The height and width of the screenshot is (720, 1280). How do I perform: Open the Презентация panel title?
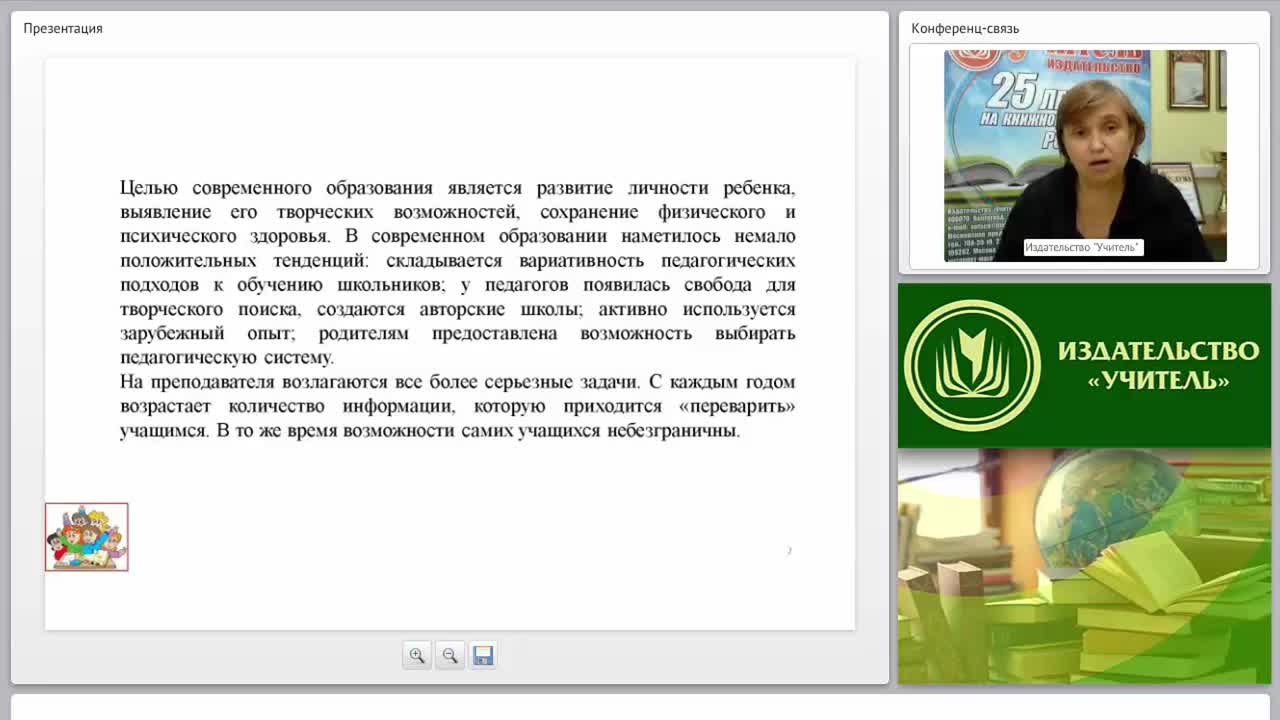click(63, 28)
